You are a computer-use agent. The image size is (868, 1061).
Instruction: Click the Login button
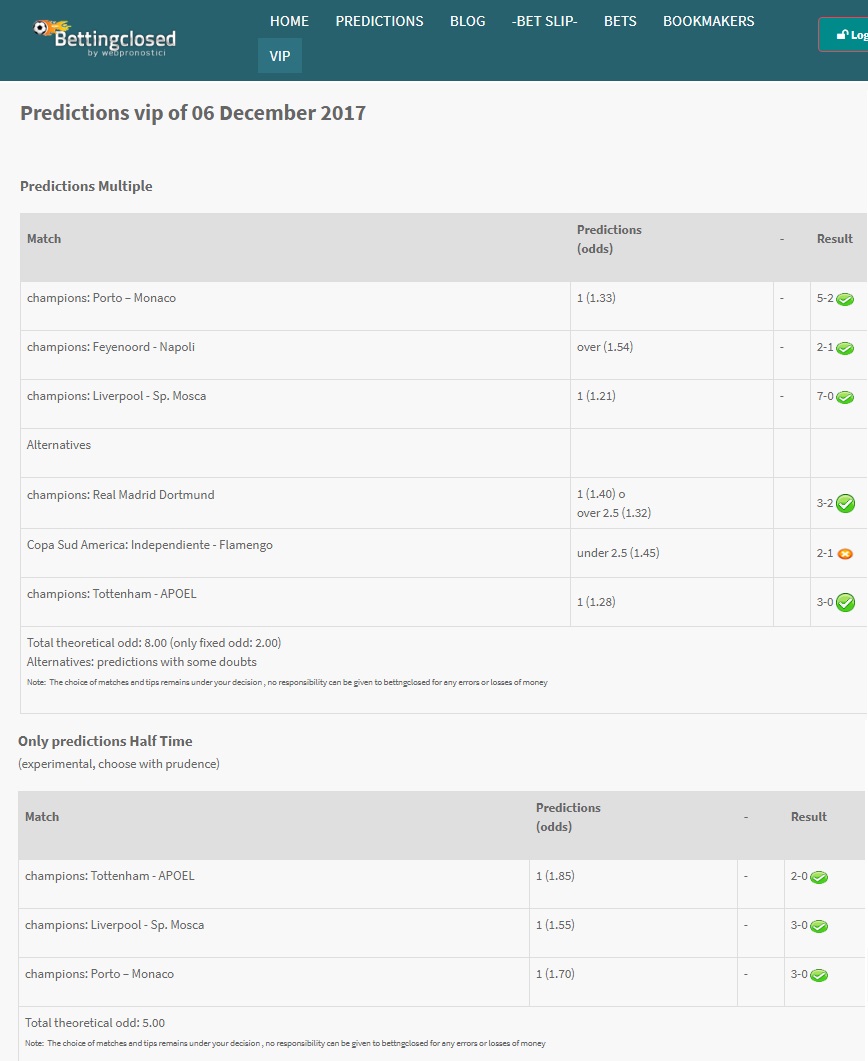coord(844,35)
